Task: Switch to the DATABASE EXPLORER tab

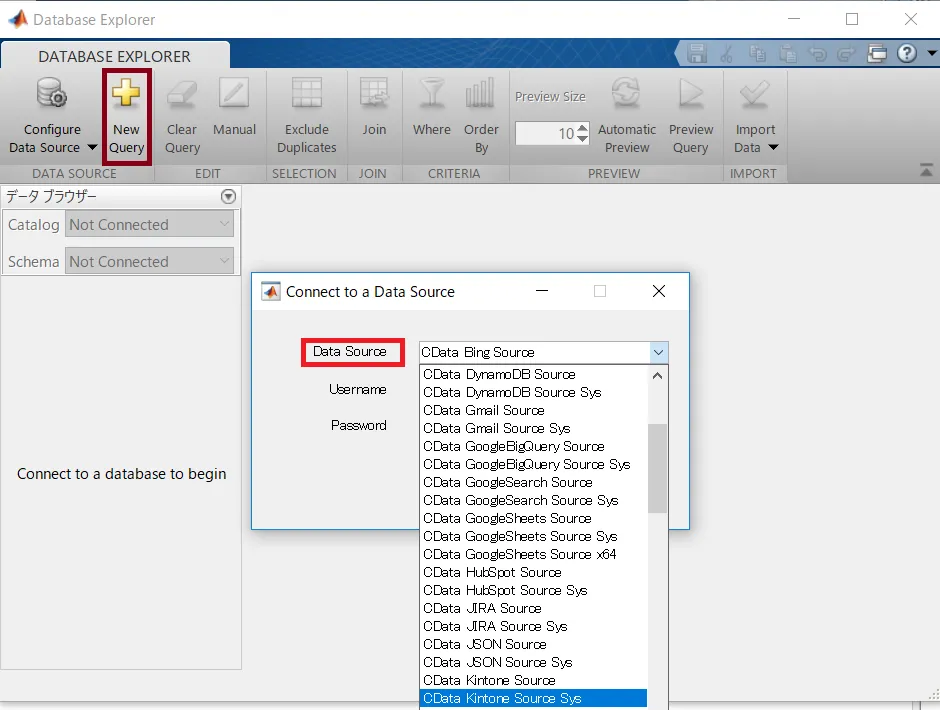Action: (x=115, y=57)
